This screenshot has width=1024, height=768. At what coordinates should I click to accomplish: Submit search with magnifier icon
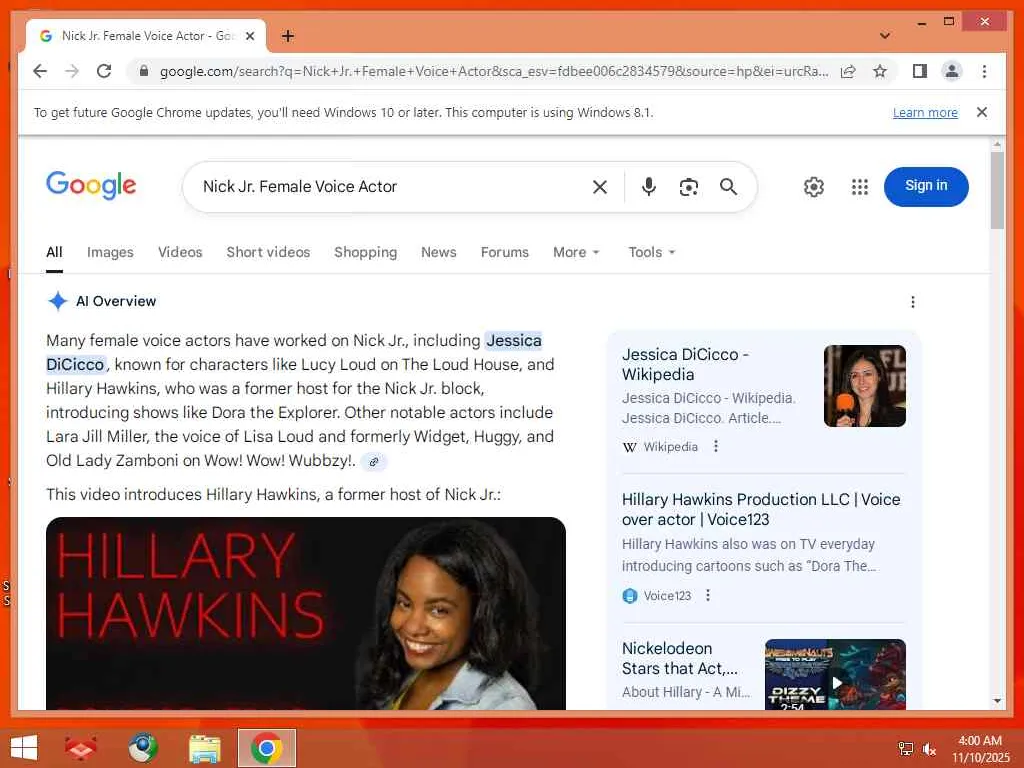point(728,187)
